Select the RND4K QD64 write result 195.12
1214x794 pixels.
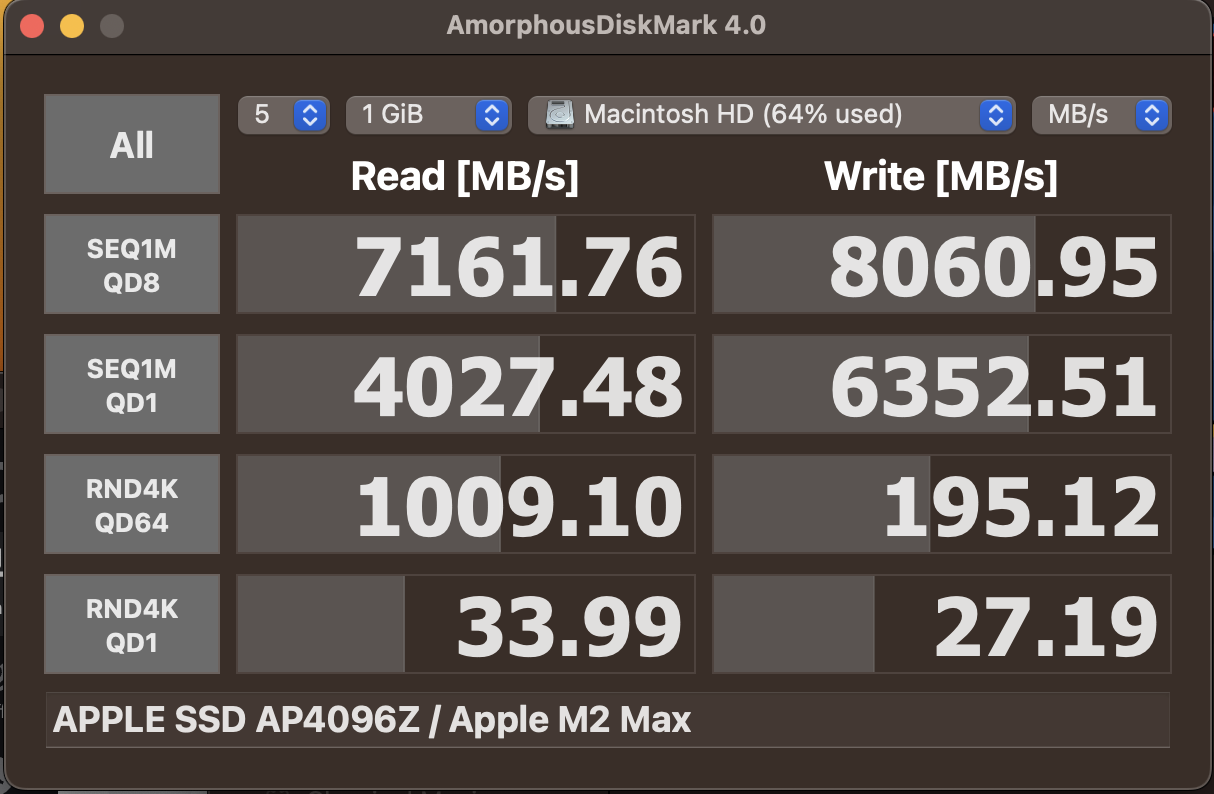pos(941,503)
